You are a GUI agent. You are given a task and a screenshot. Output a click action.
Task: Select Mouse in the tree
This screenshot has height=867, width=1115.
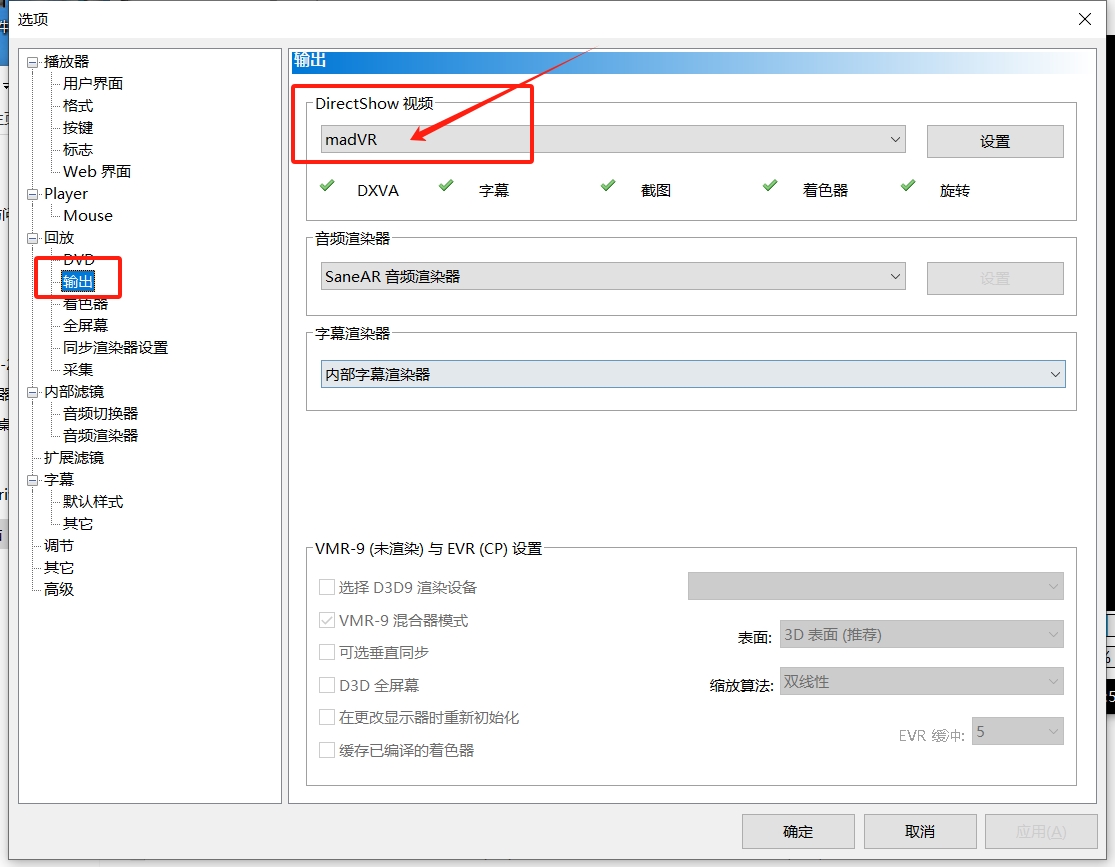coord(87,216)
